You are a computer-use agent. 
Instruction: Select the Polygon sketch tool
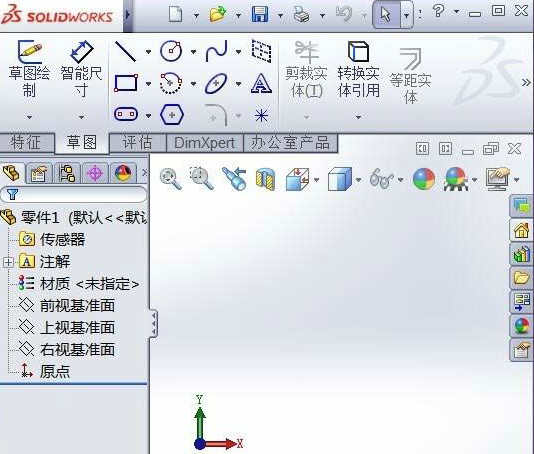172,115
